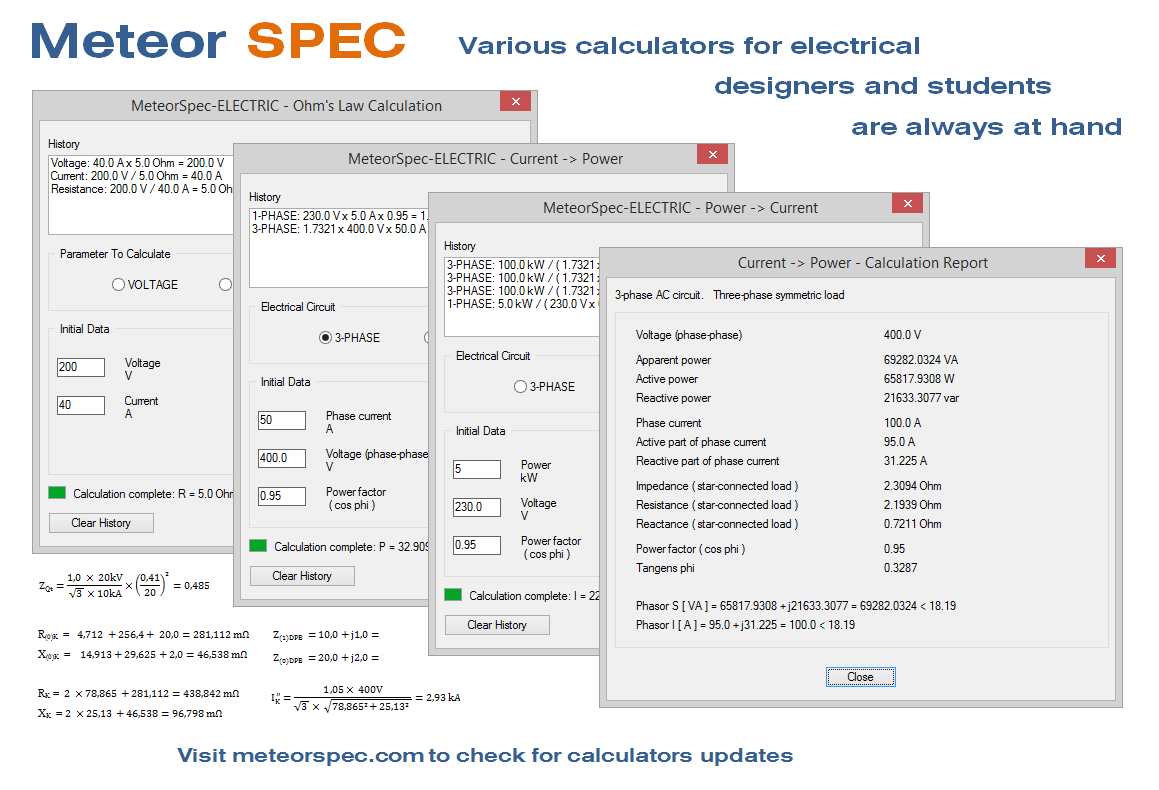Click green status indicator in Current -> Power
Viewport: 1159px width, 790px height.
(258, 545)
